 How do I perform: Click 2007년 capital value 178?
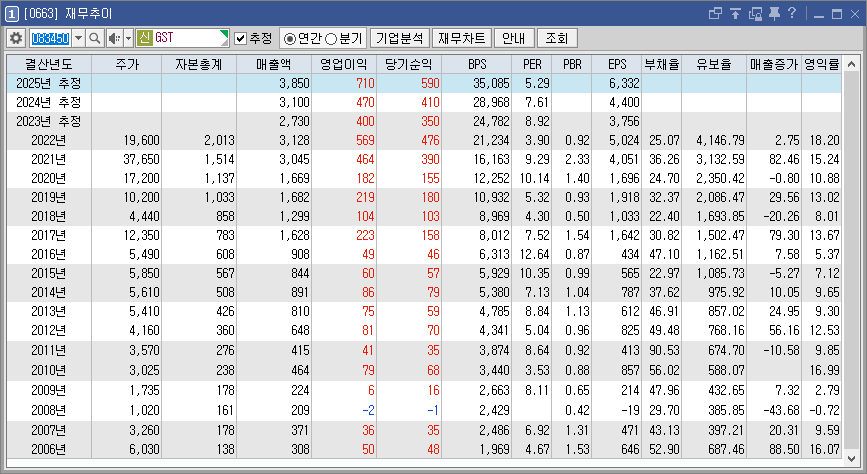point(226,430)
